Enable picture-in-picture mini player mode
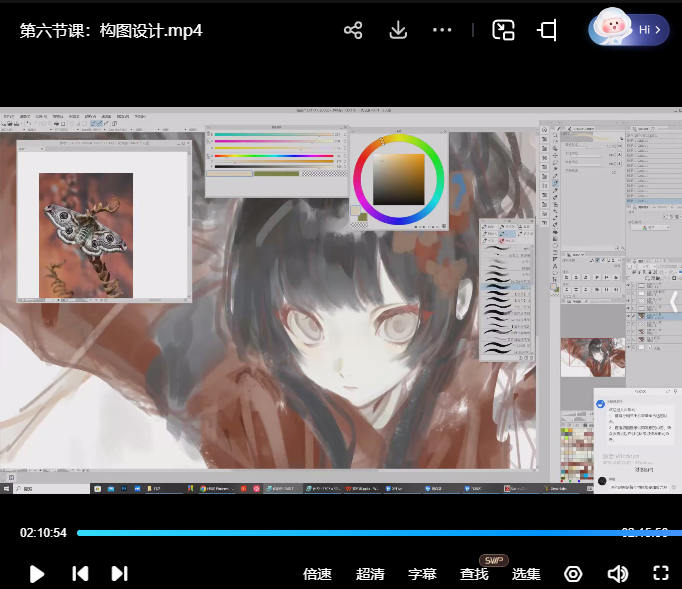The image size is (682, 589). click(503, 30)
